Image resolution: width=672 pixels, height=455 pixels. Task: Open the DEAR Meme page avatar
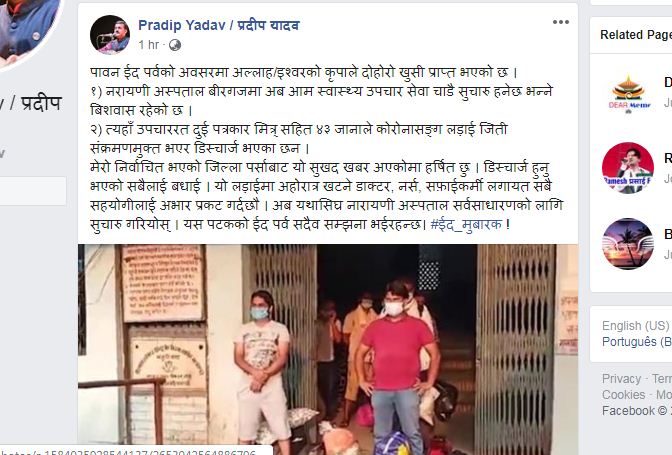click(628, 92)
